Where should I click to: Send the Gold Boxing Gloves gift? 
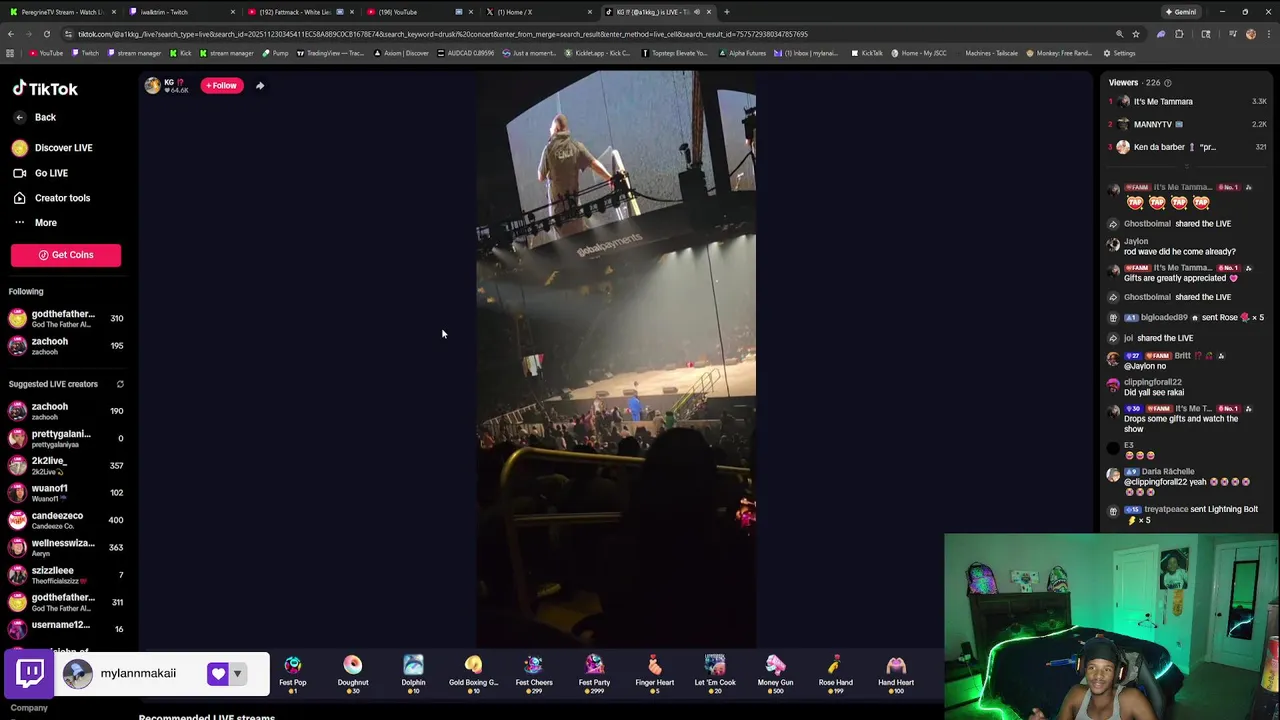pyautogui.click(x=473, y=674)
